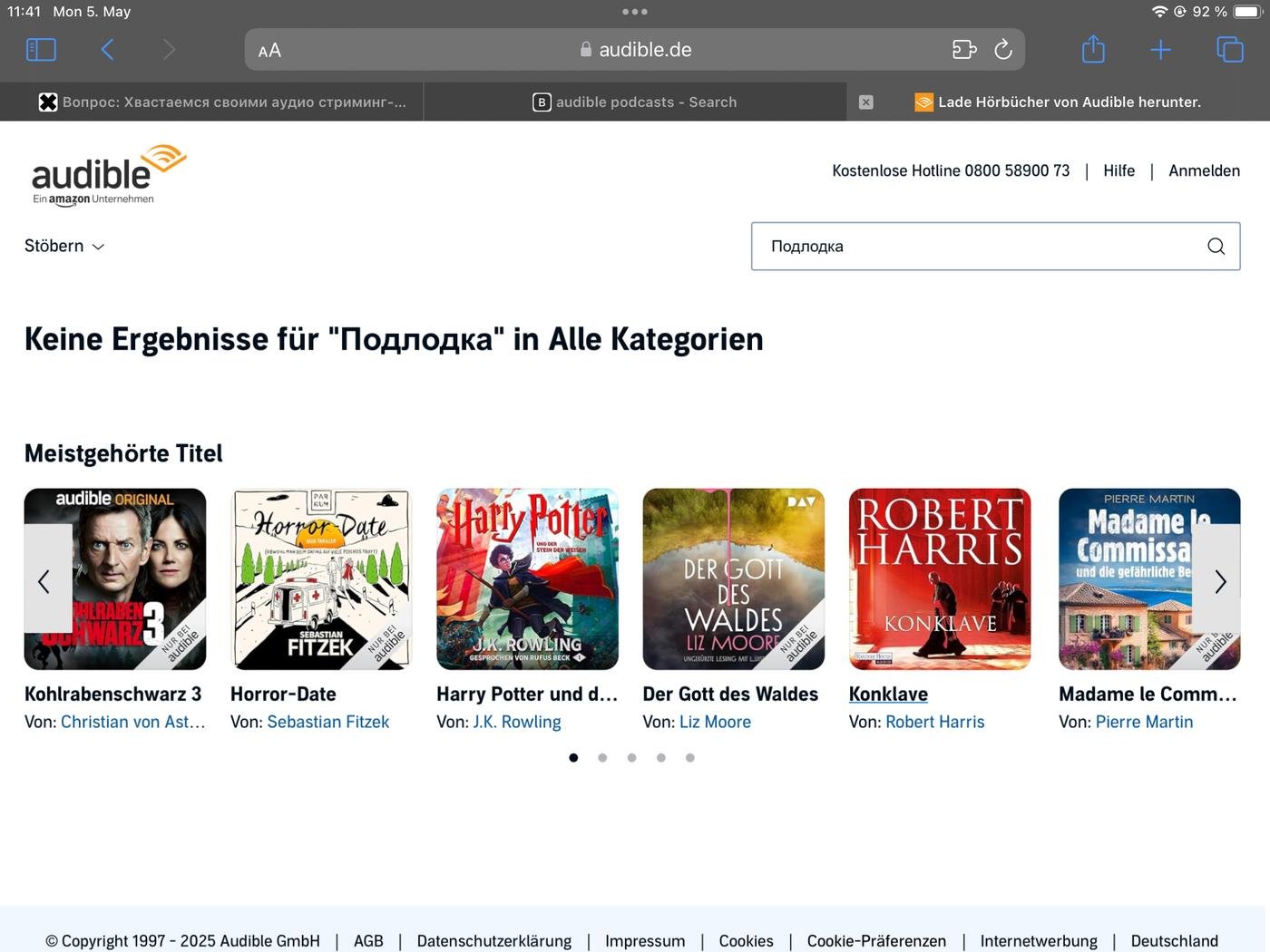Select the fifth carousel page dot
The width and height of the screenshot is (1270, 952).
tap(690, 758)
